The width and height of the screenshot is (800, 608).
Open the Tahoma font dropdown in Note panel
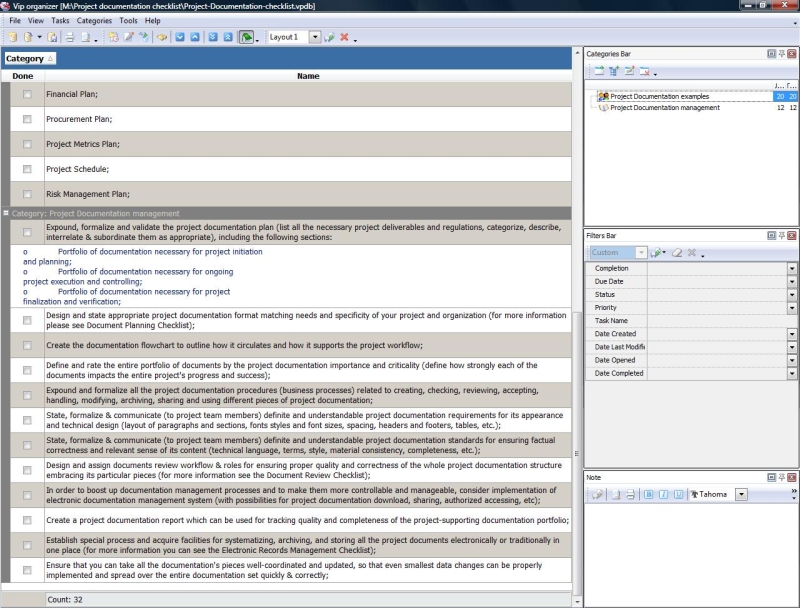(741, 492)
